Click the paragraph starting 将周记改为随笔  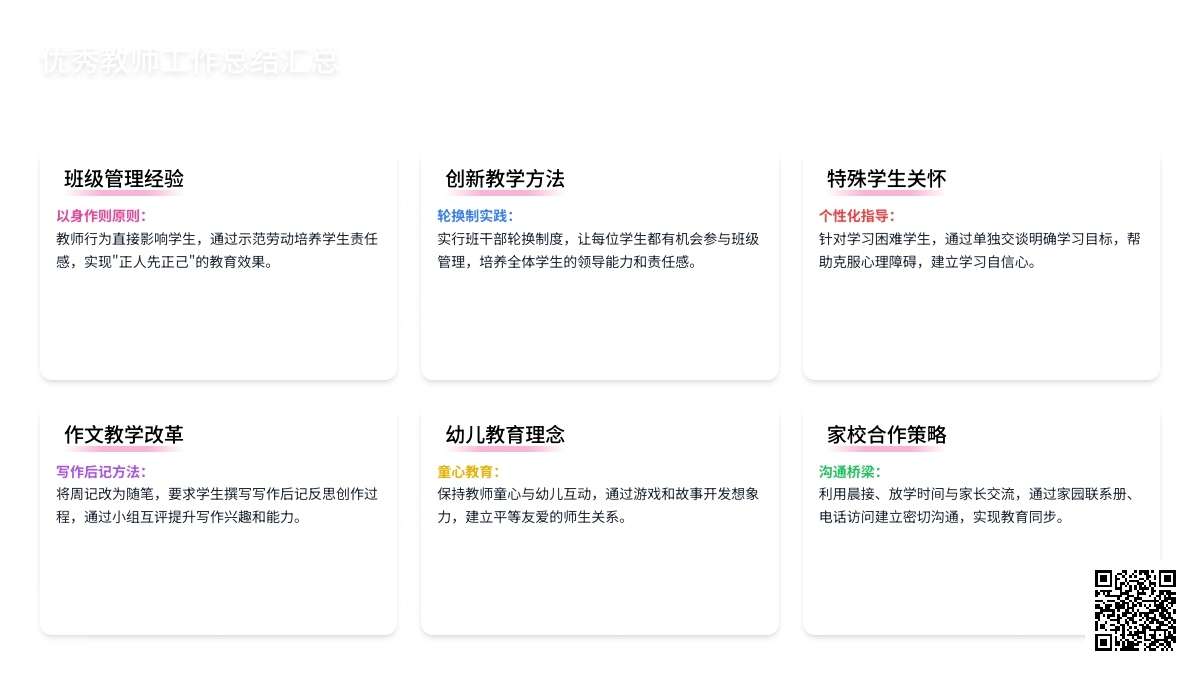(x=217, y=506)
